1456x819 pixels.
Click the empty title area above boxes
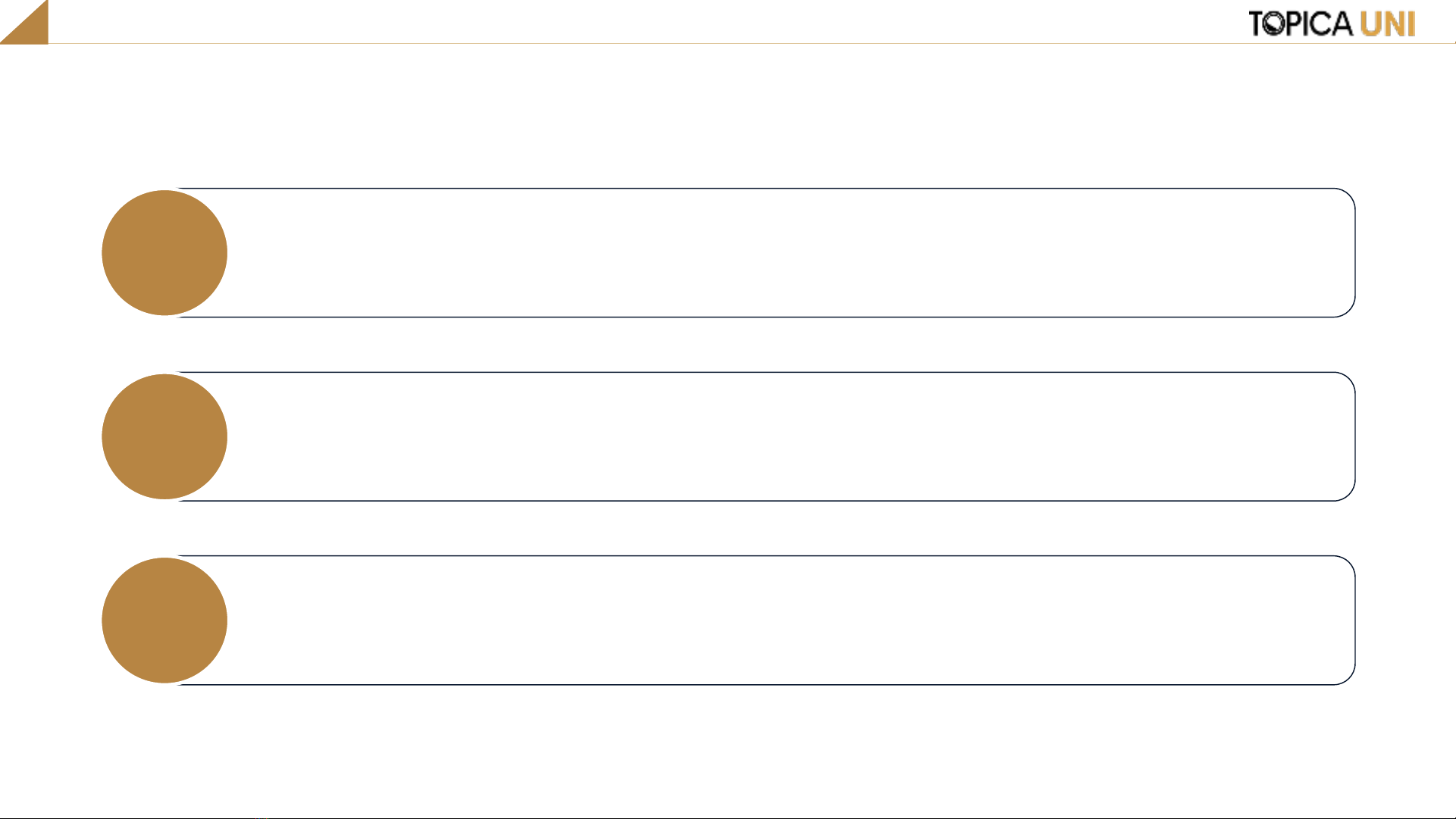click(728, 114)
